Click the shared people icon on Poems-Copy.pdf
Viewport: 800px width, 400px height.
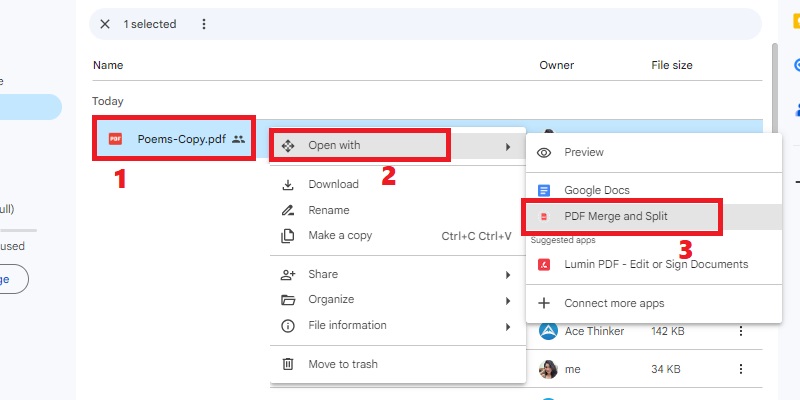[x=238, y=139]
